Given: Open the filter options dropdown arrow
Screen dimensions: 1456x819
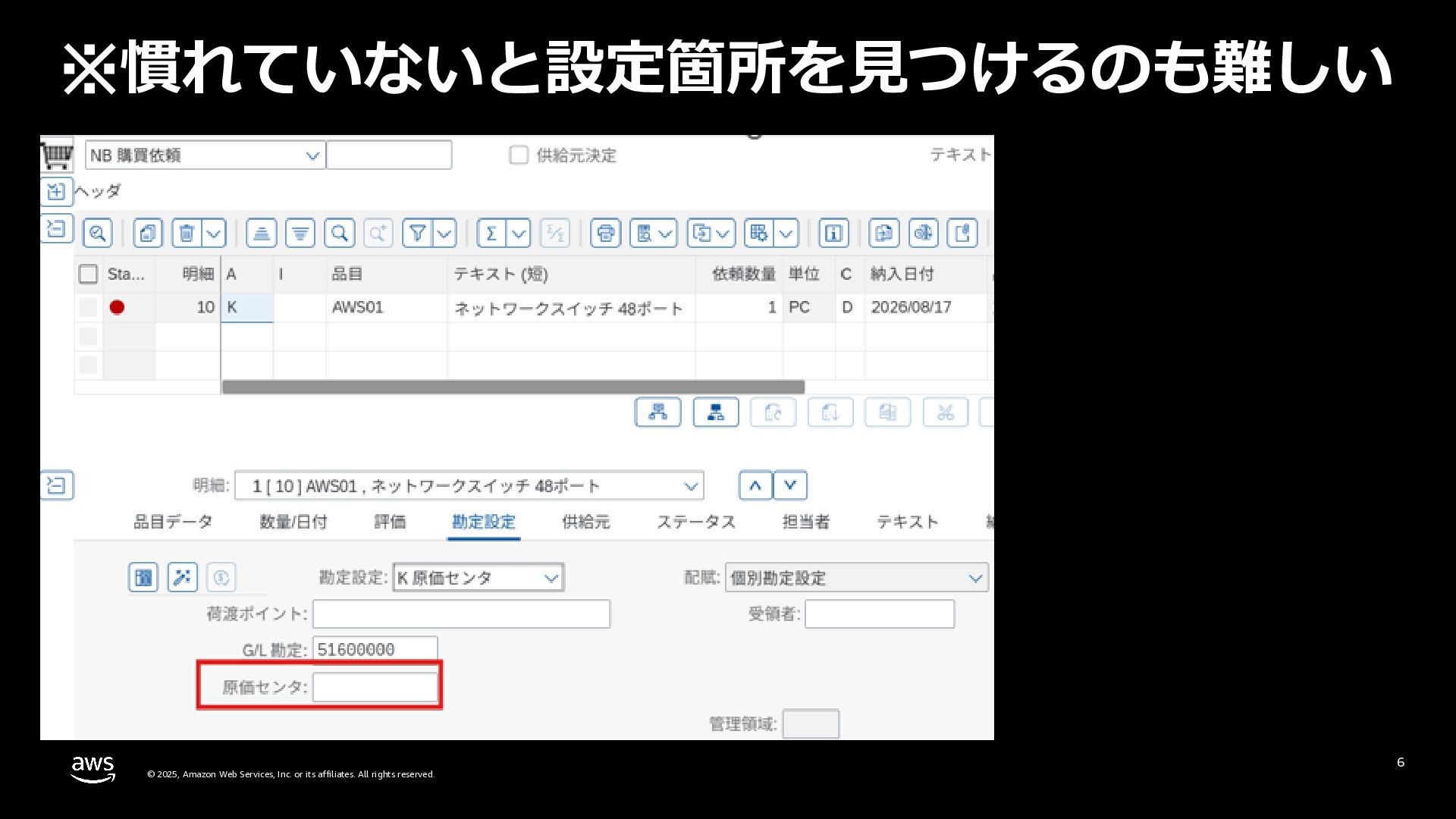Looking at the screenshot, I should (444, 233).
